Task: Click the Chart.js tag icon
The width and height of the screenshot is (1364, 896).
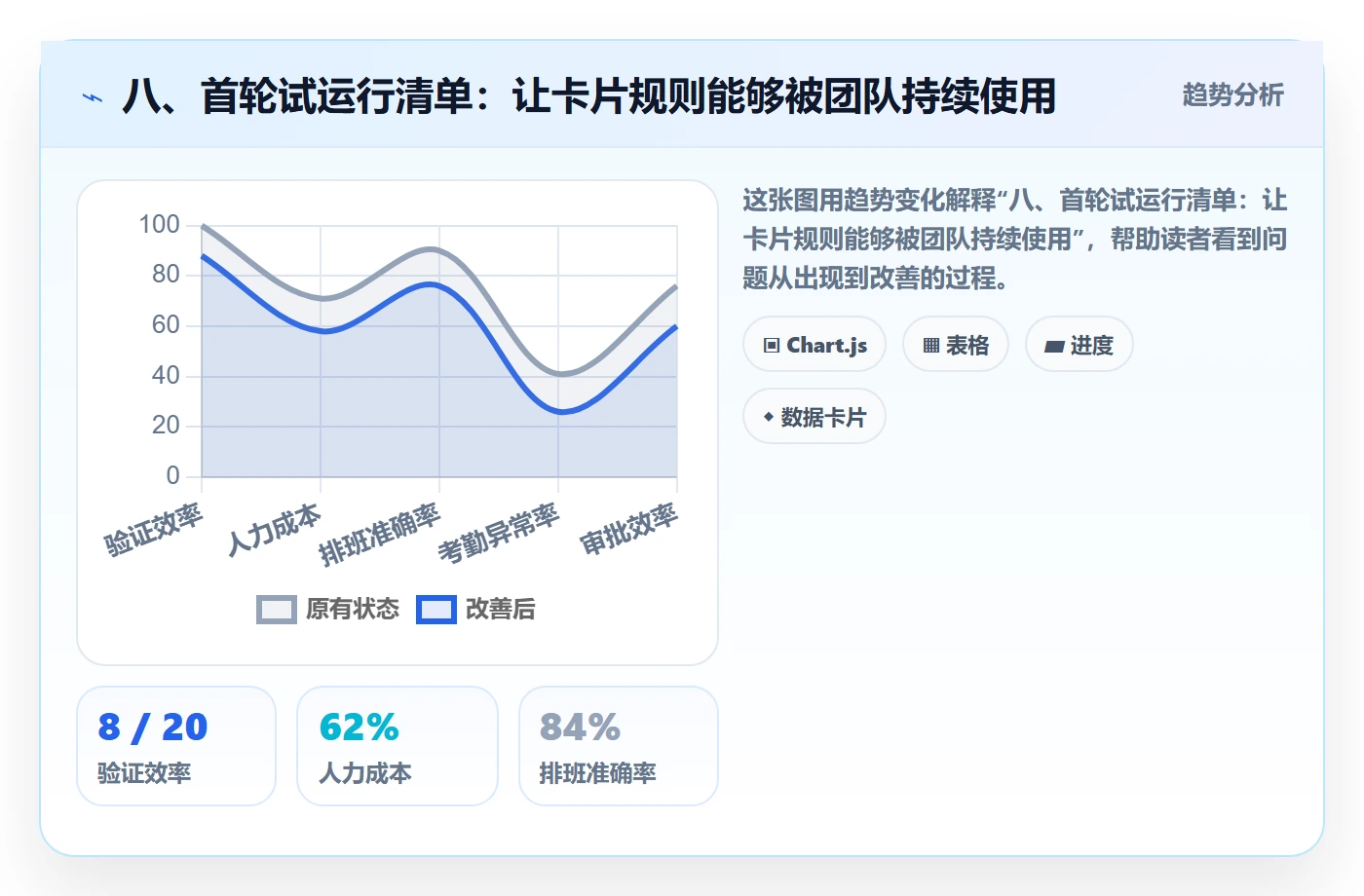Action: (x=772, y=346)
